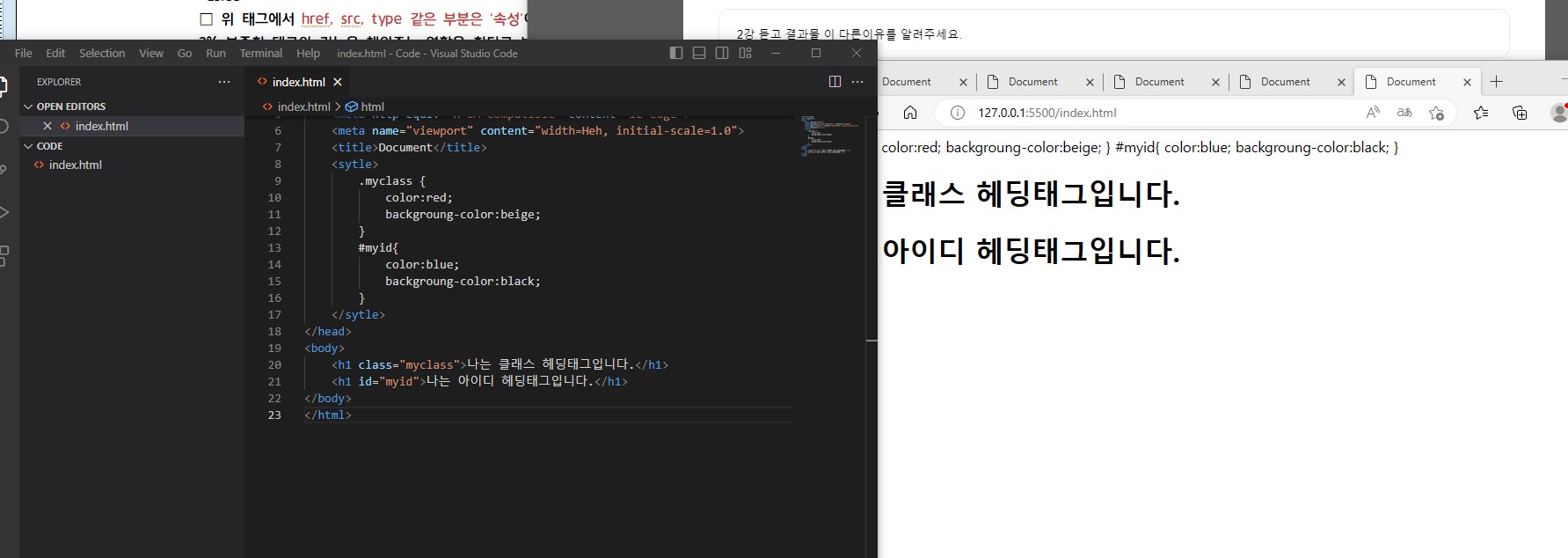This screenshot has height=558, width=1568.
Task: Toggle the secondary side bar icon
Action: pyautogui.click(x=722, y=53)
